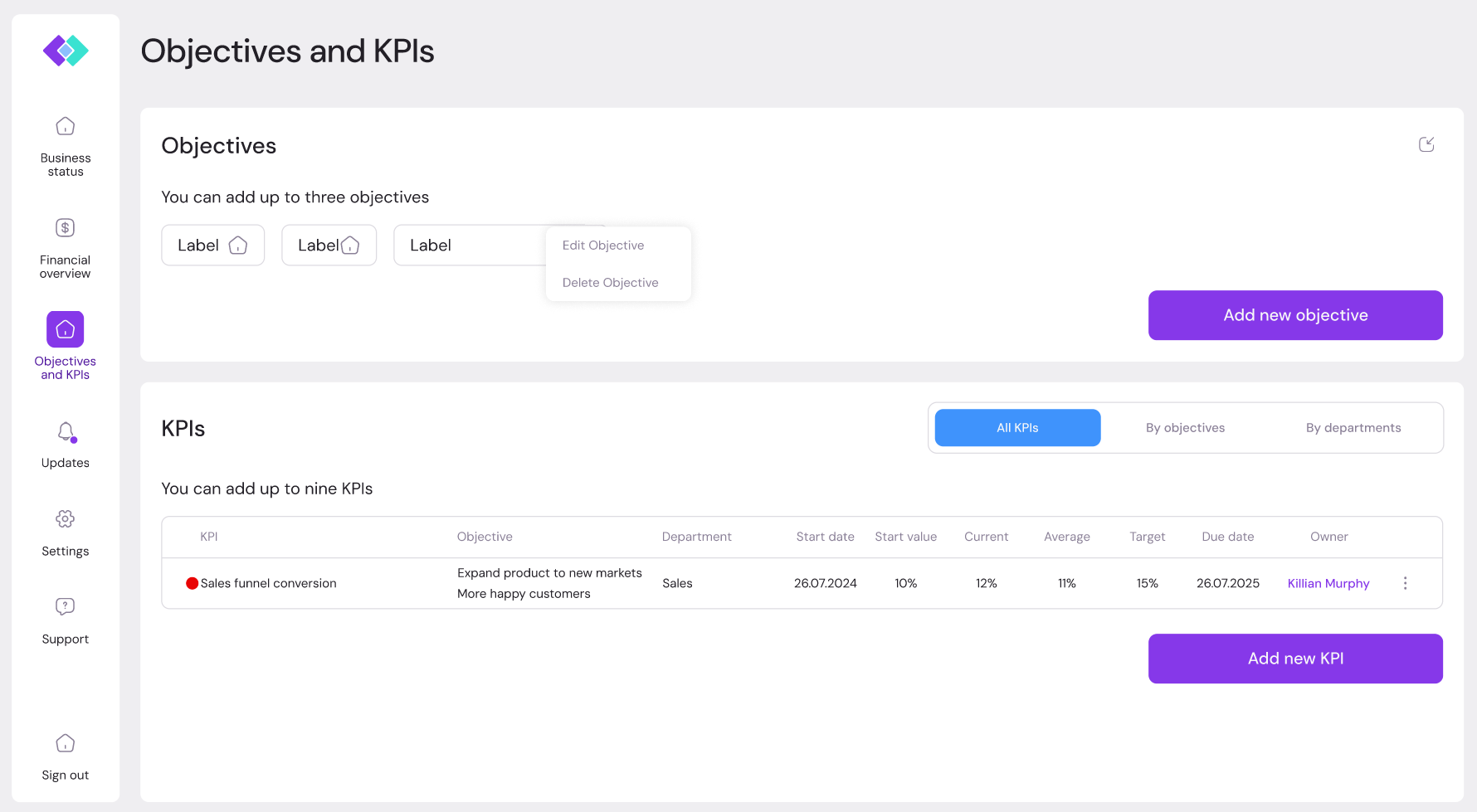Viewport: 1477px width, 812px height.
Task: Open Settings via the gear icon
Action: pos(66,519)
